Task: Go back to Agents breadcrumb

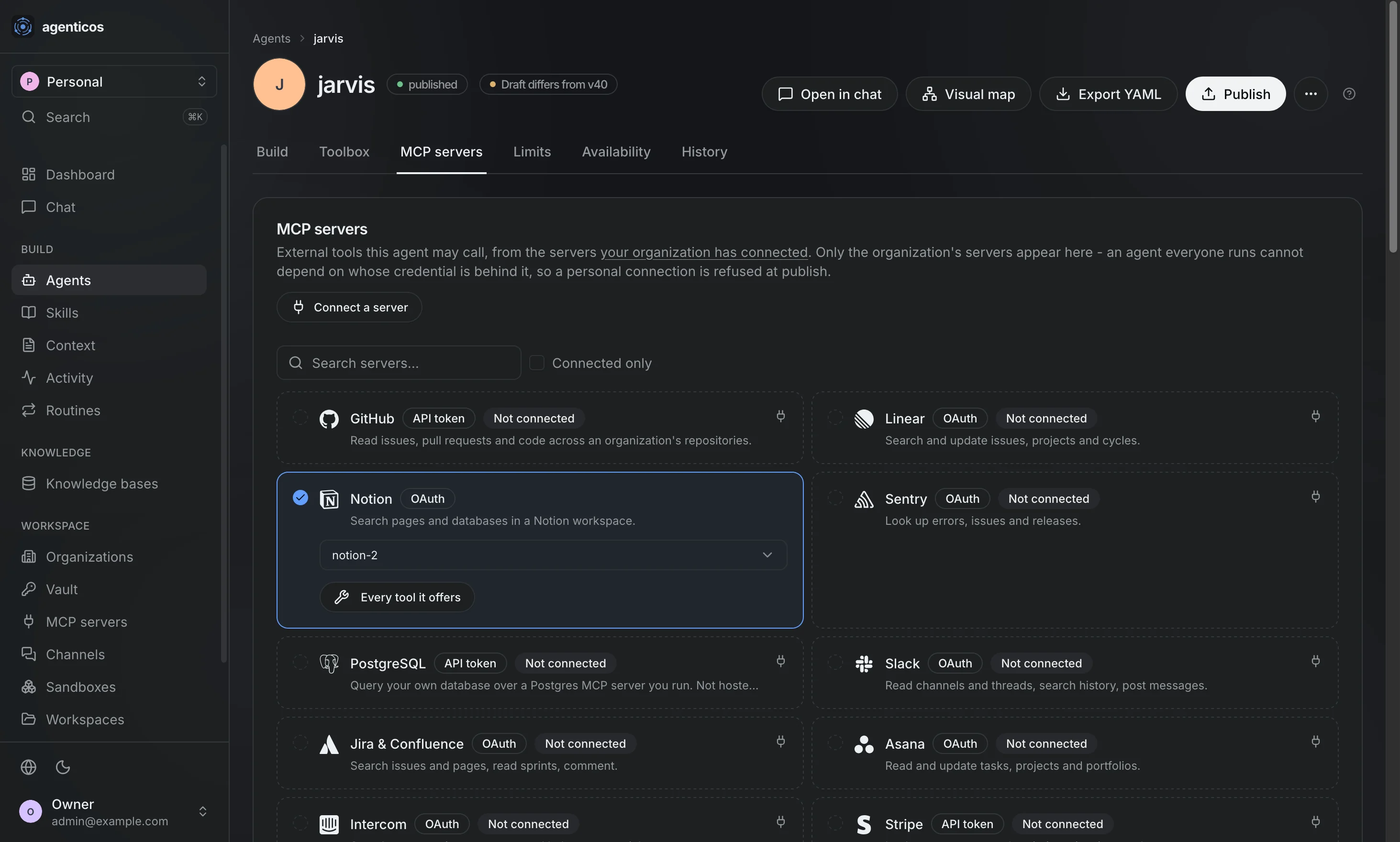Action: click(271, 38)
